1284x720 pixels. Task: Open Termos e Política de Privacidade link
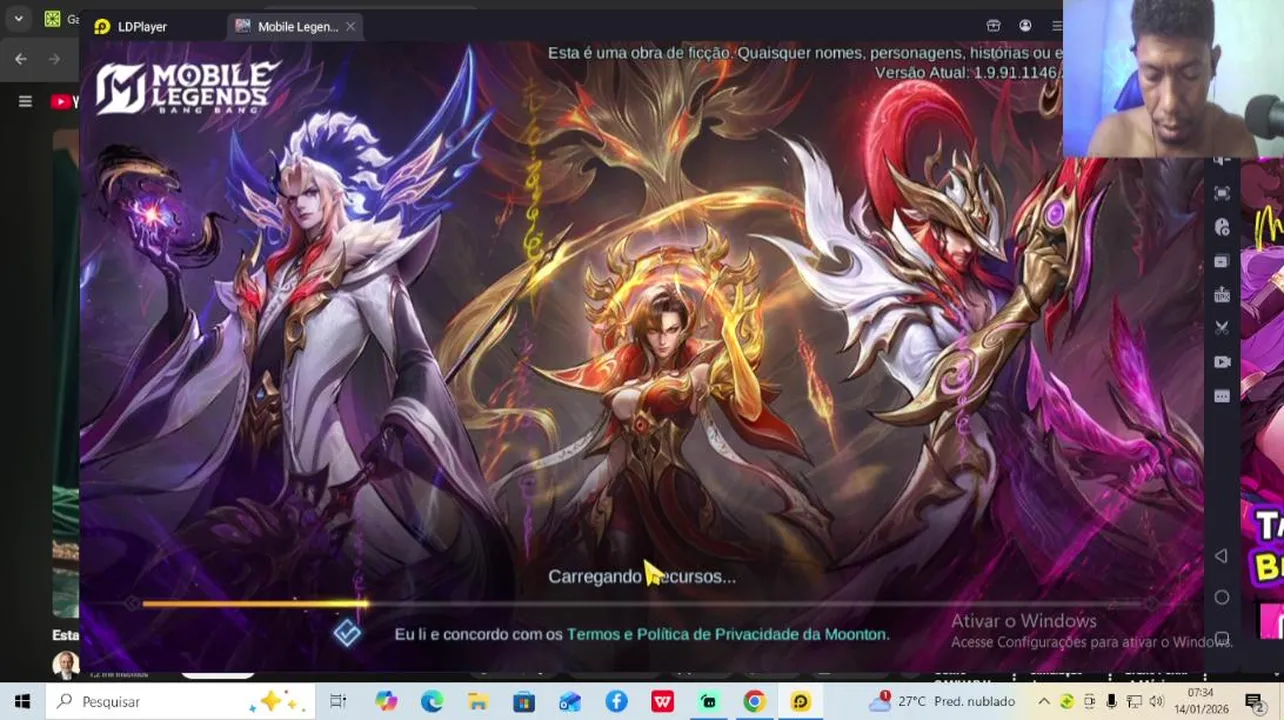pos(727,634)
